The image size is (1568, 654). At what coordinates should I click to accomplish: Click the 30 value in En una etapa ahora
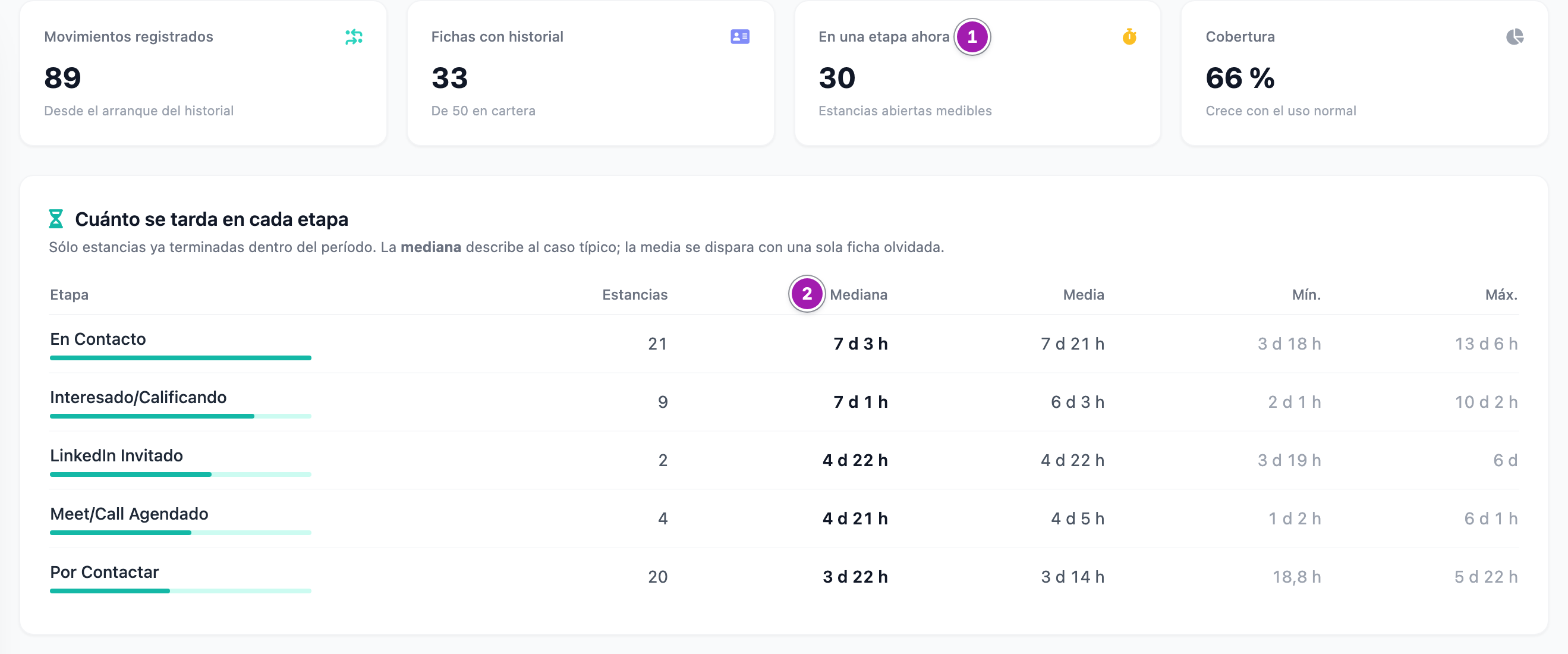(x=837, y=78)
